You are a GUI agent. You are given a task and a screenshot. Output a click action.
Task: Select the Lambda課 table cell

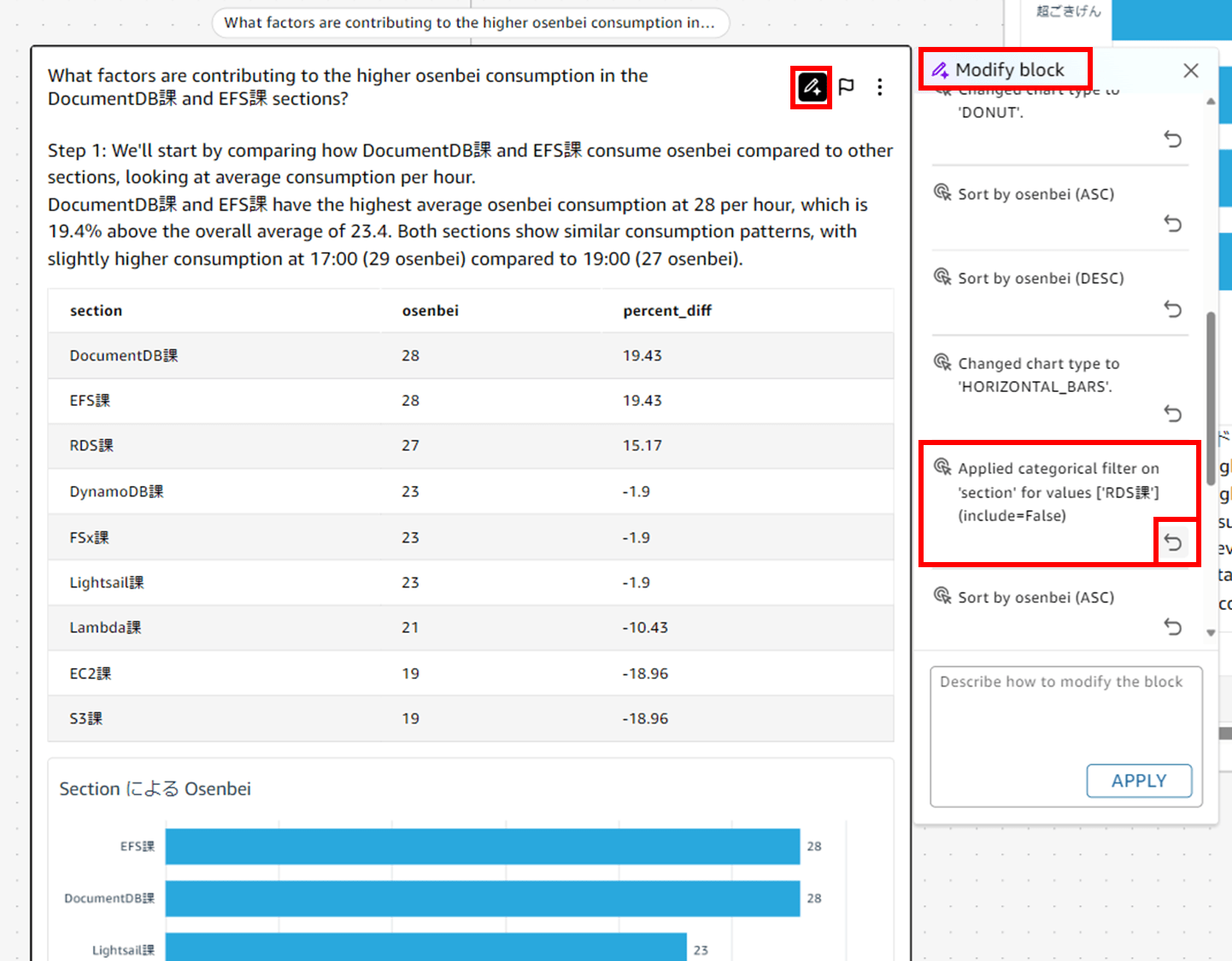(105, 628)
